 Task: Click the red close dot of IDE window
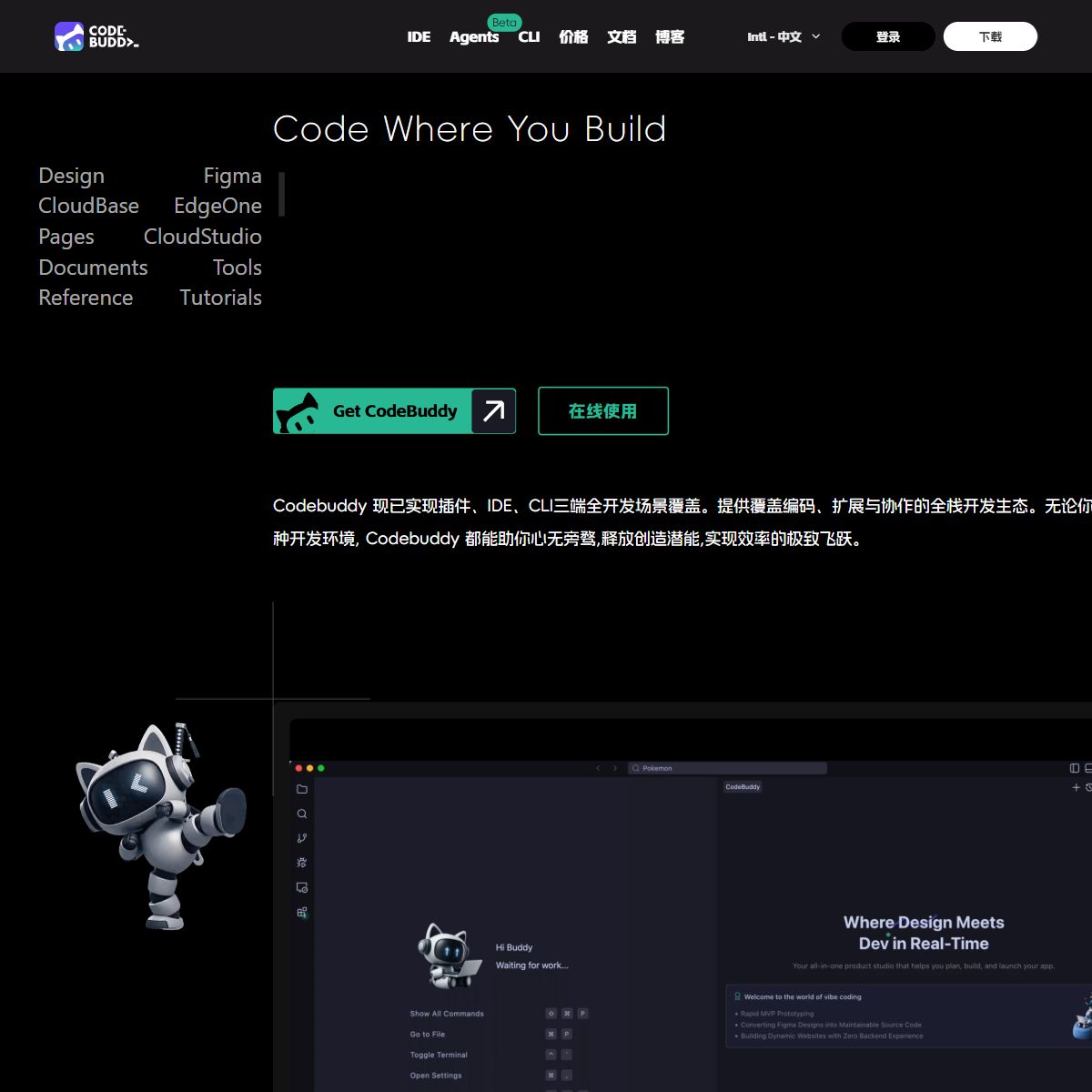299,768
